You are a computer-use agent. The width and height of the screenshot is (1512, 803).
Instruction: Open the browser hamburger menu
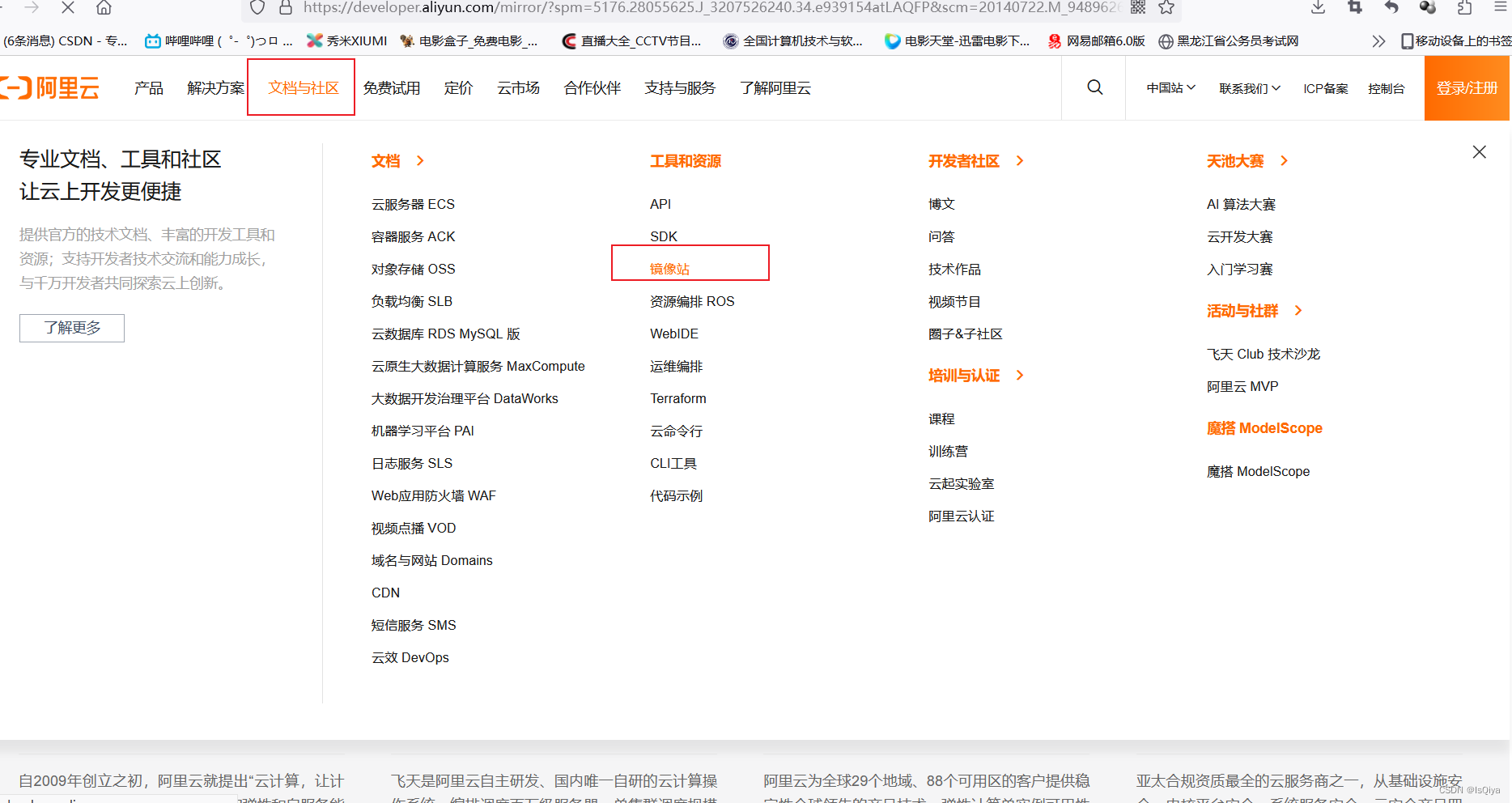(1500, 7)
